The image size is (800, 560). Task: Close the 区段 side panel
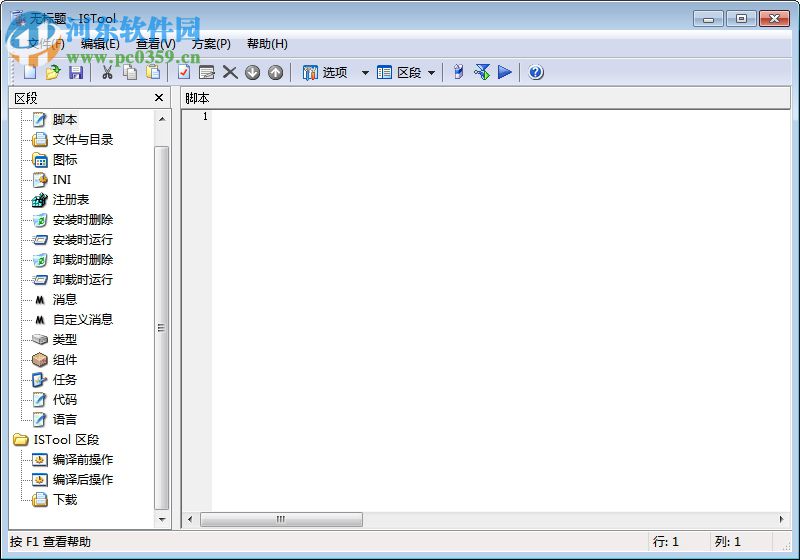(x=159, y=97)
